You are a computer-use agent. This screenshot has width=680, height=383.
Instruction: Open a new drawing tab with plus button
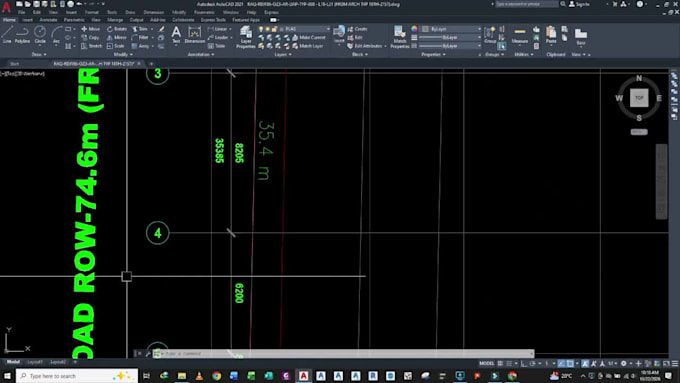(151, 64)
